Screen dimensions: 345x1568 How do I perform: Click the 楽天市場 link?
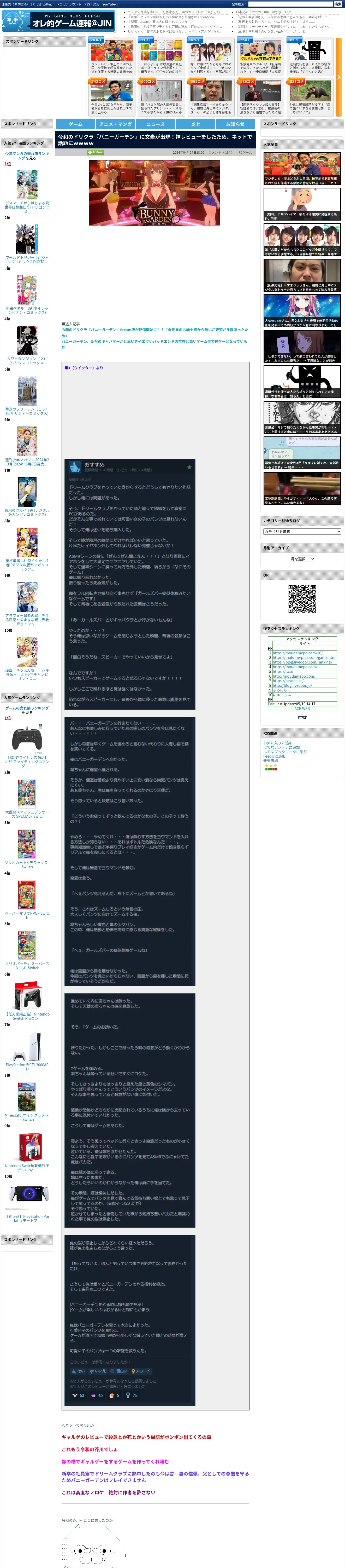click(x=270, y=761)
